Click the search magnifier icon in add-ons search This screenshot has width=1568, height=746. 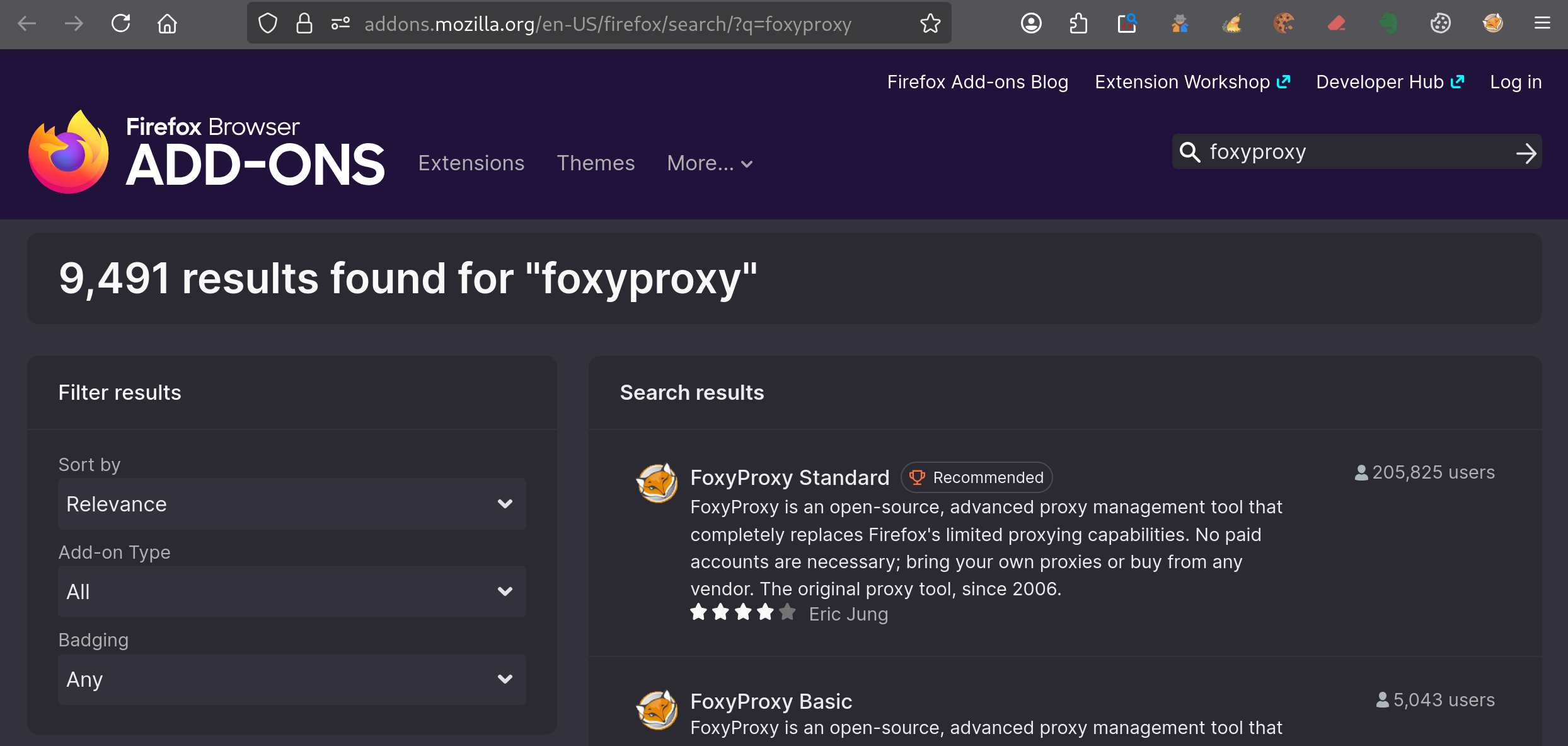pyautogui.click(x=1190, y=152)
